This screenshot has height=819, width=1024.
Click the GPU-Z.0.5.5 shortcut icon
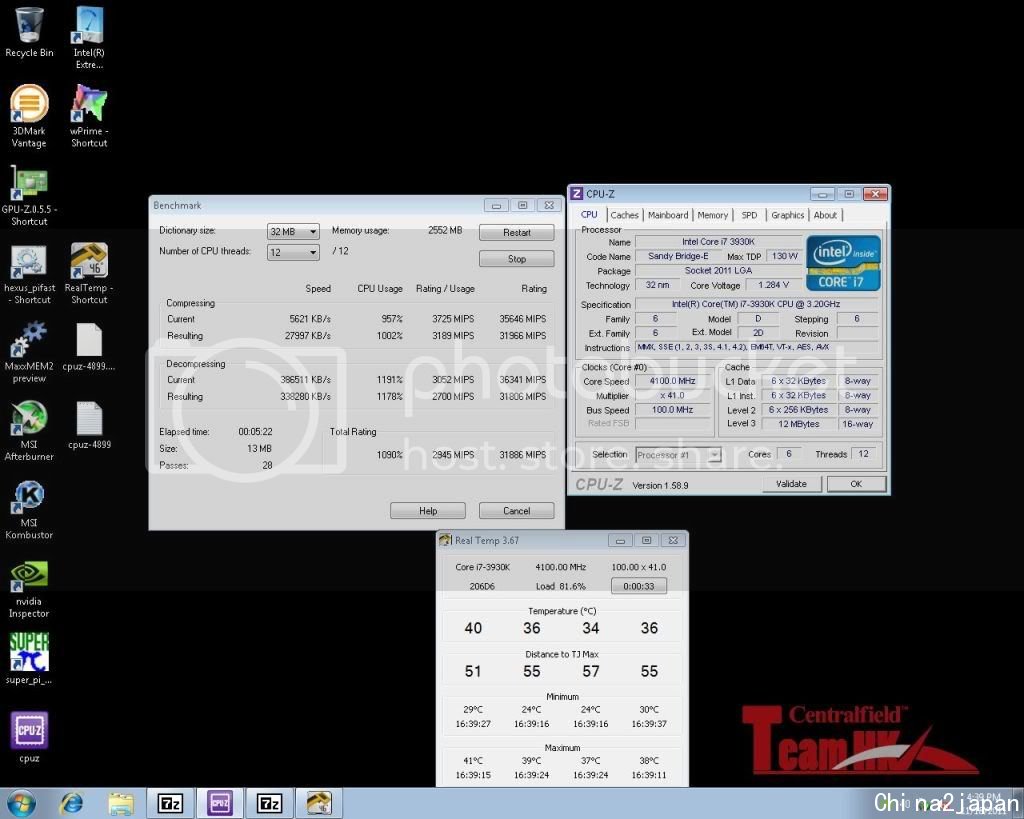[x=29, y=195]
